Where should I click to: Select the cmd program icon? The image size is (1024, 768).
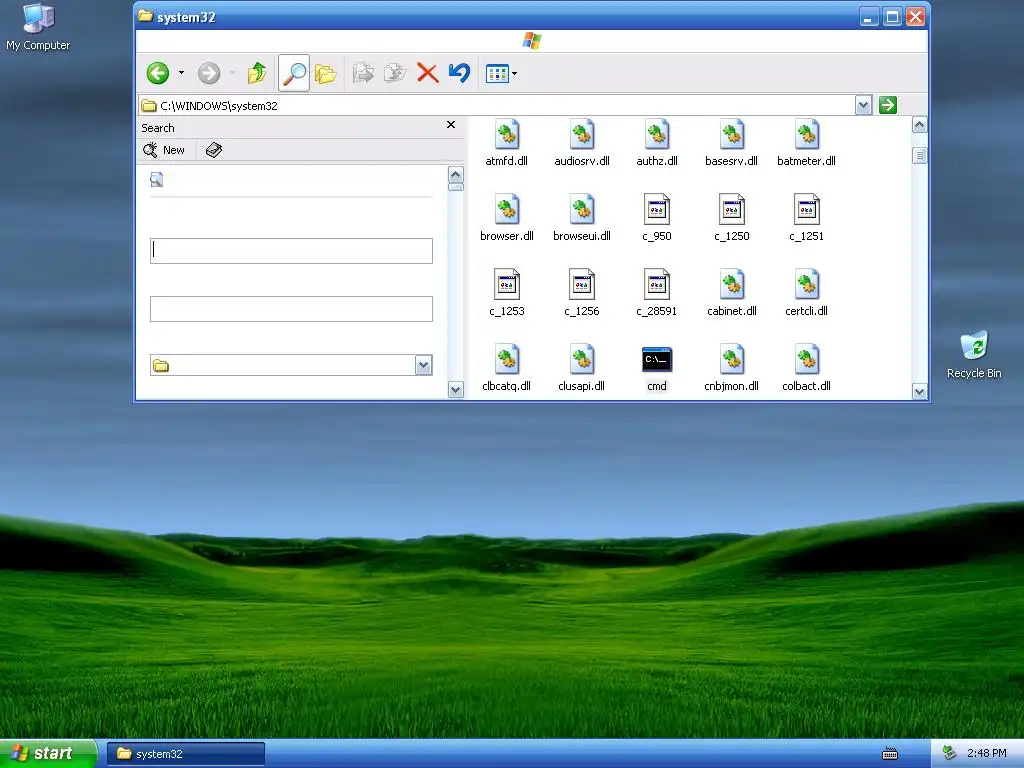pos(657,369)
